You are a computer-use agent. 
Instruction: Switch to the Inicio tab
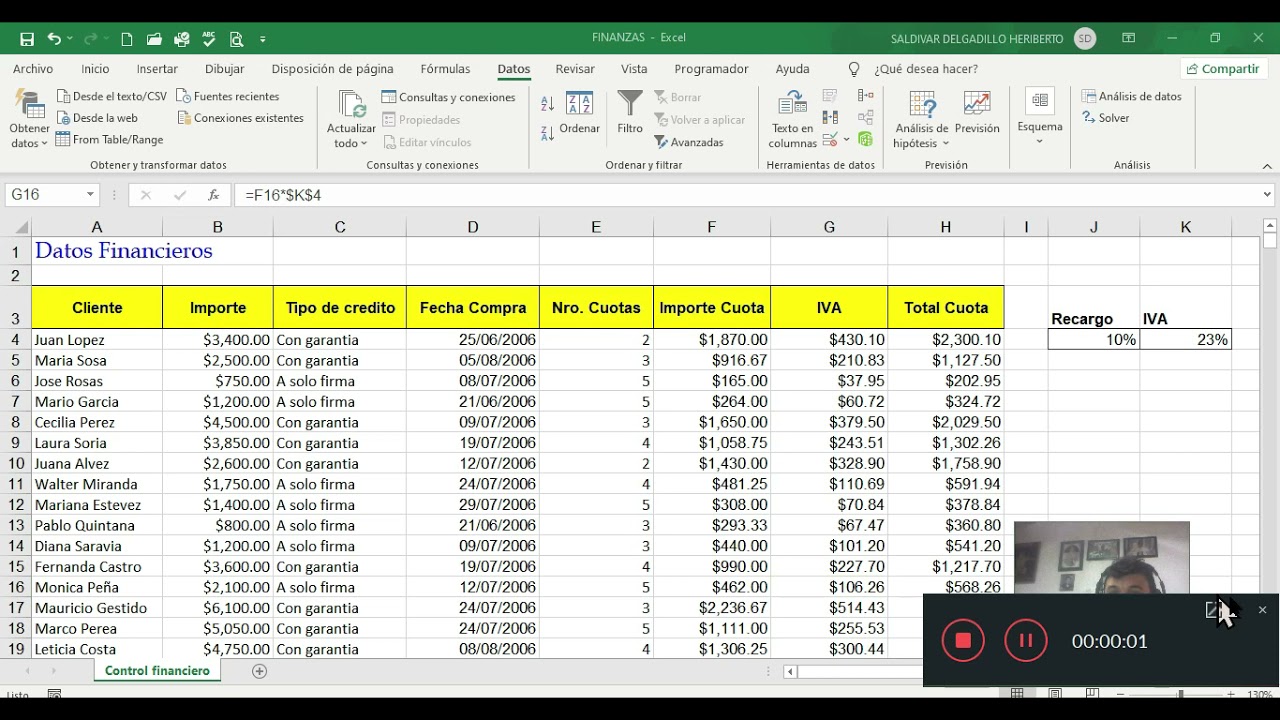pos(95,69)
